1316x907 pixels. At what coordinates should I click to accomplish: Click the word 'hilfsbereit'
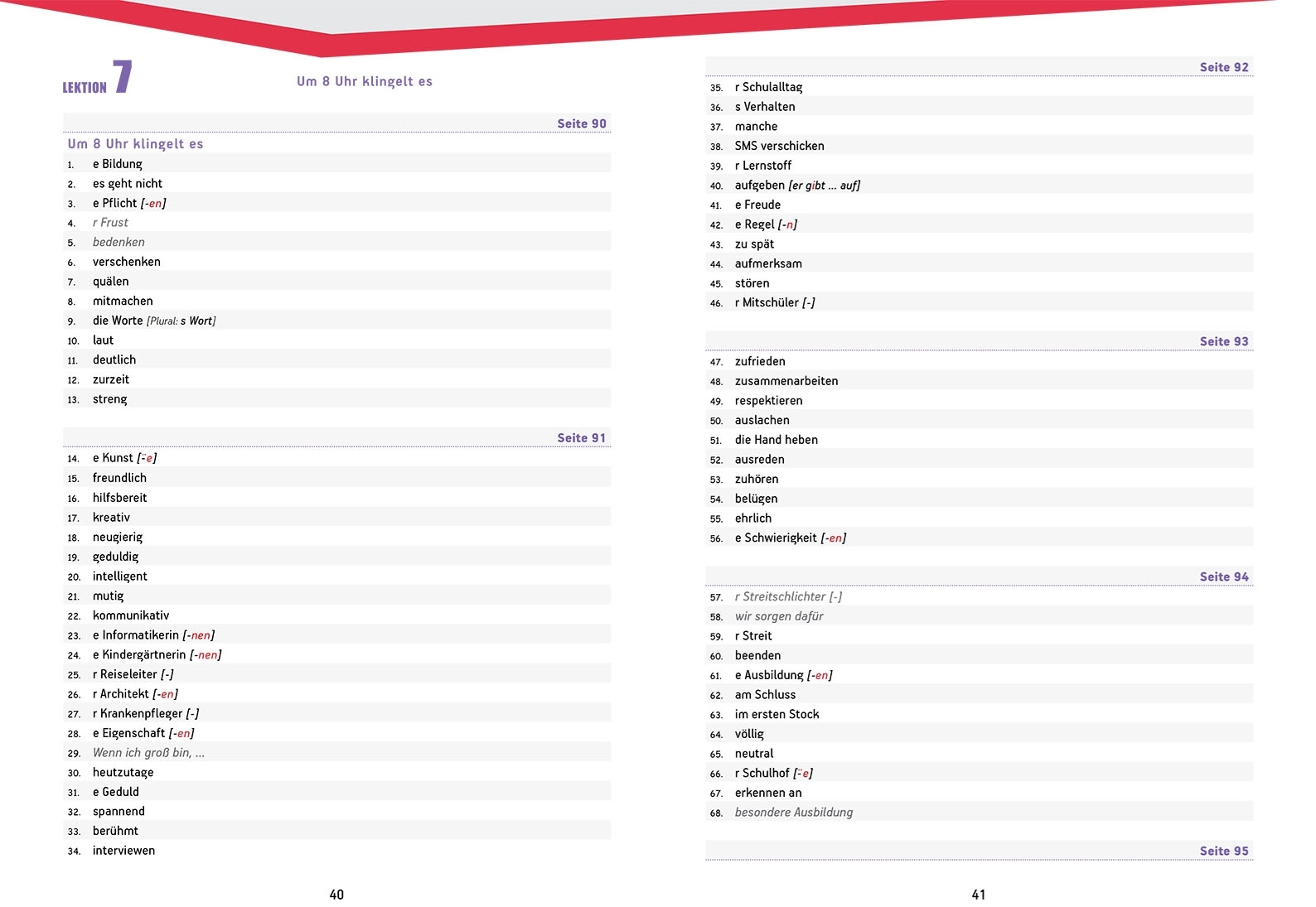[x=119, y=498]
